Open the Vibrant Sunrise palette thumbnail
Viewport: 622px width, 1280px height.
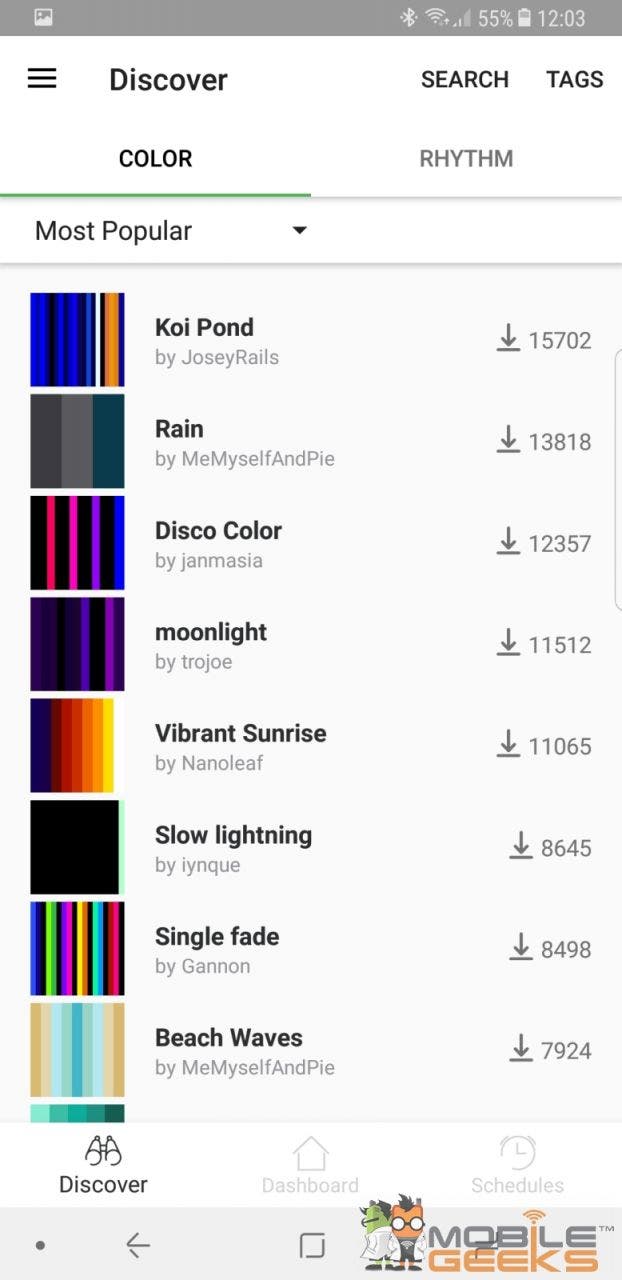point(77,746)
